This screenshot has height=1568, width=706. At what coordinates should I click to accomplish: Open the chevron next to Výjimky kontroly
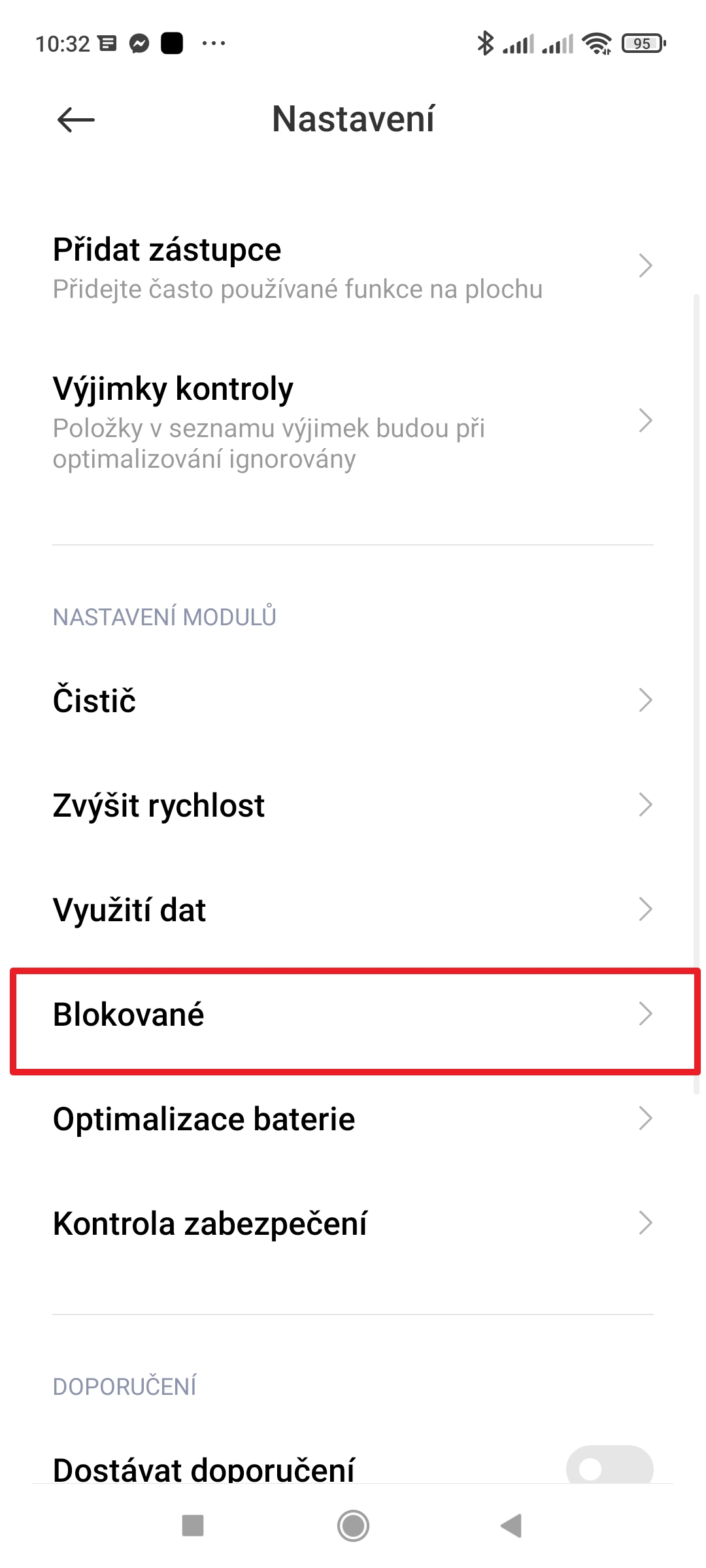click(645, 421)
